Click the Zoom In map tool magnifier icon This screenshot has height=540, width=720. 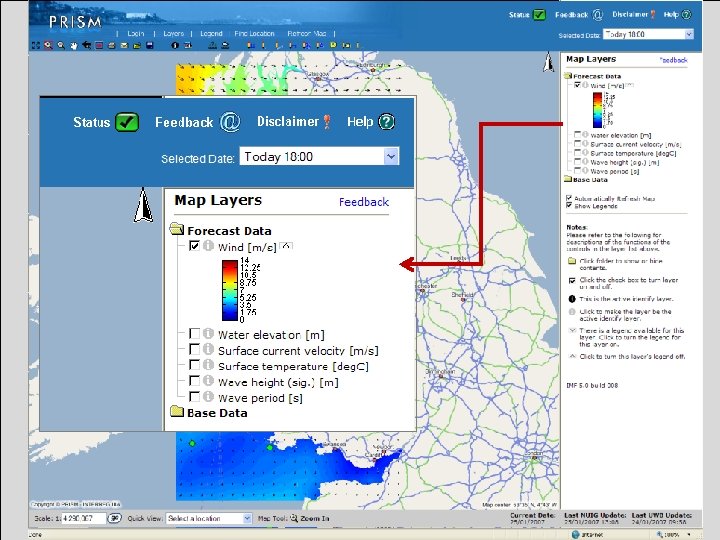[x=294, y=518]
